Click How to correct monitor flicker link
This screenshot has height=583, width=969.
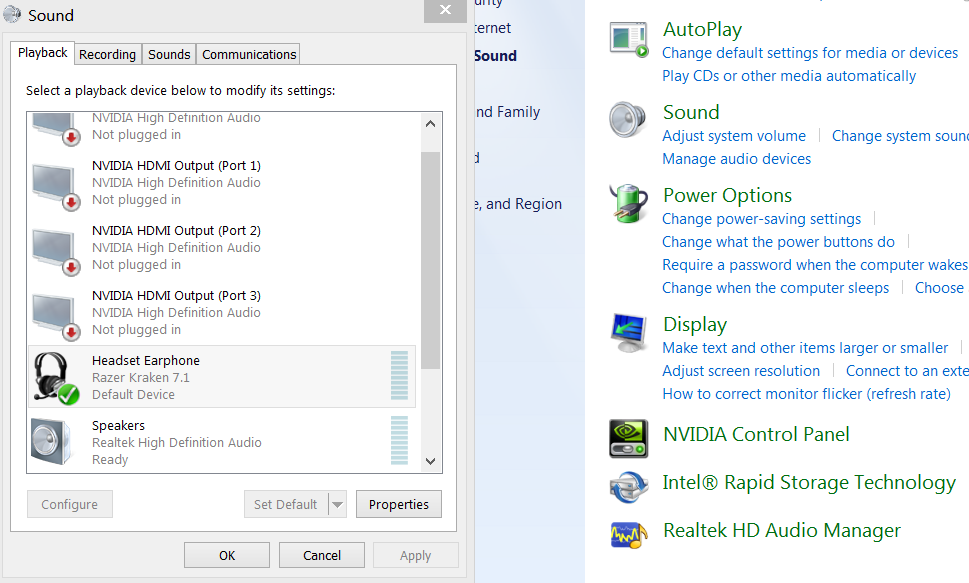(x=806, y=394)
